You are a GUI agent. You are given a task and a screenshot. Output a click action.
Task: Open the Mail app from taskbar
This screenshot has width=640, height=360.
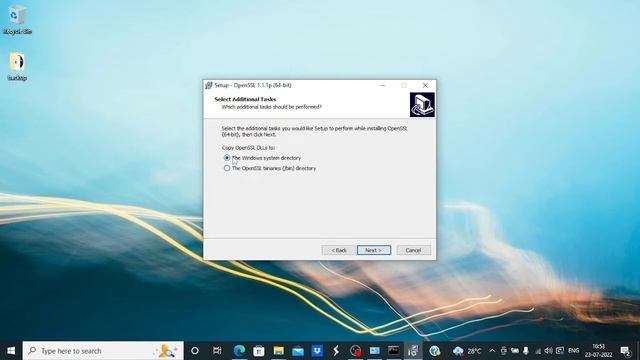[298, 351]
